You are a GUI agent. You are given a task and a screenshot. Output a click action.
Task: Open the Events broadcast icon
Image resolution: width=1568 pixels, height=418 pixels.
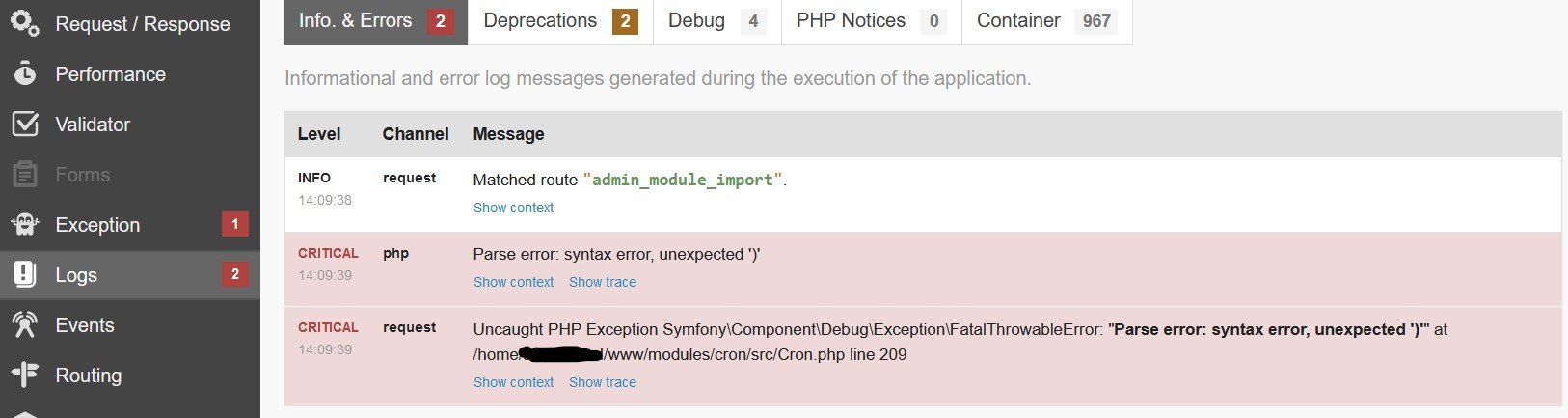coord(25,325)
